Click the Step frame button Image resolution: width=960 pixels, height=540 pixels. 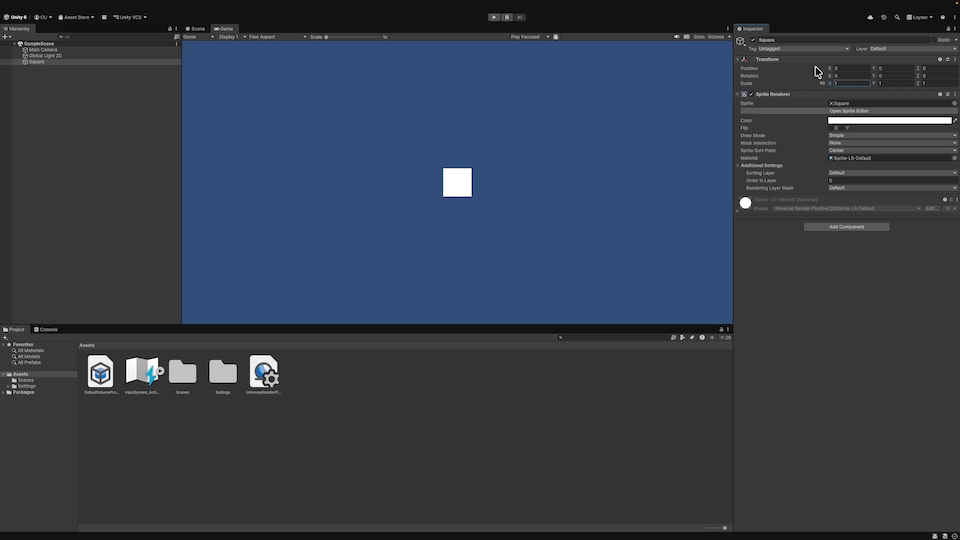[519, 17]
